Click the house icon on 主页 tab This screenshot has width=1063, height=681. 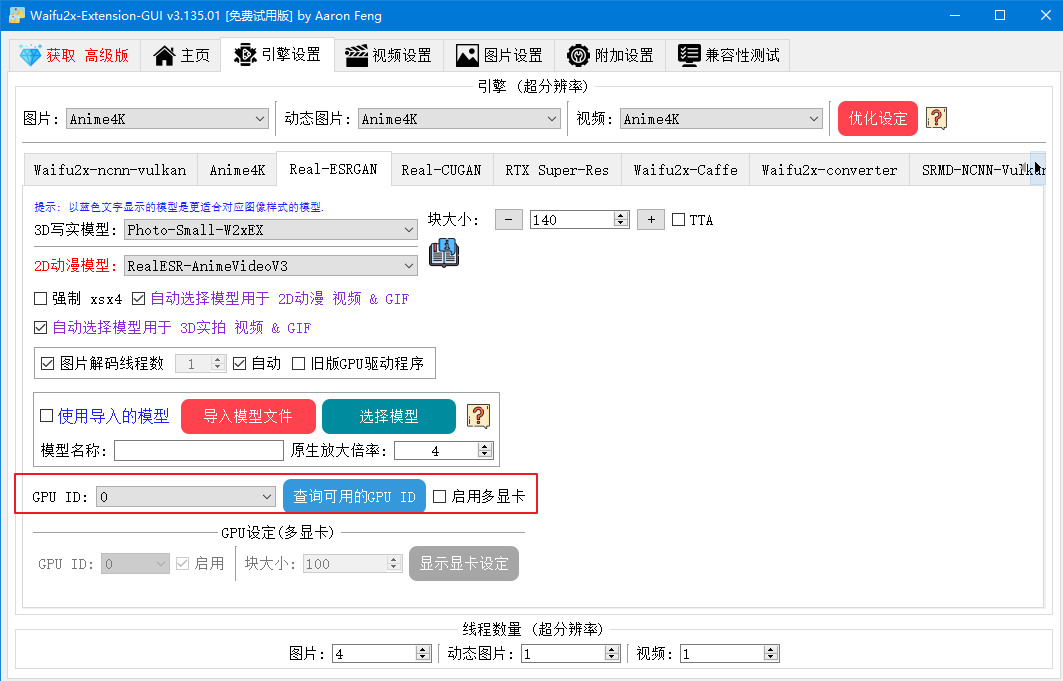(x=164, y=56)
